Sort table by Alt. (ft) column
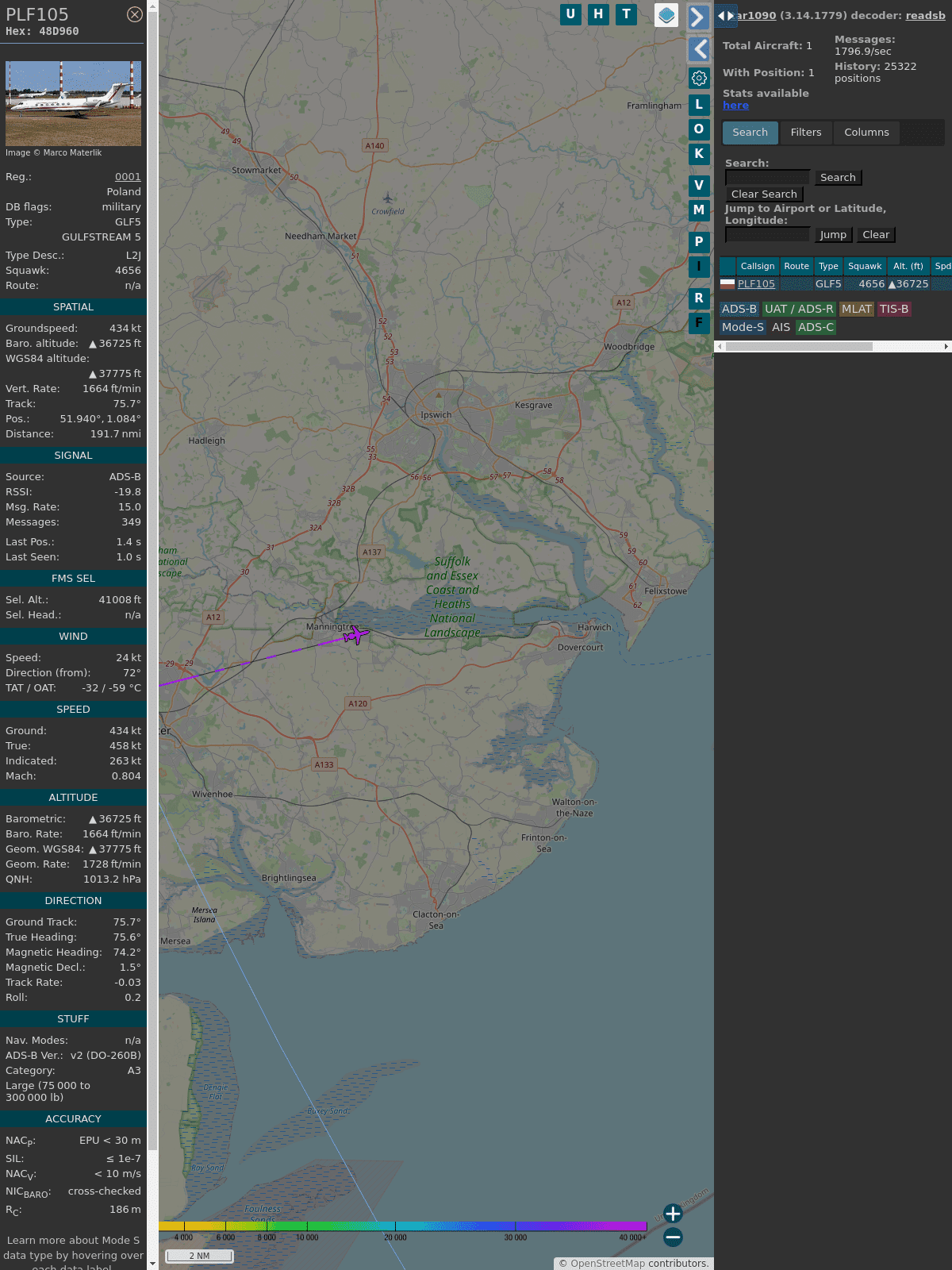952x1270 pixels. [x=908, y=266]
